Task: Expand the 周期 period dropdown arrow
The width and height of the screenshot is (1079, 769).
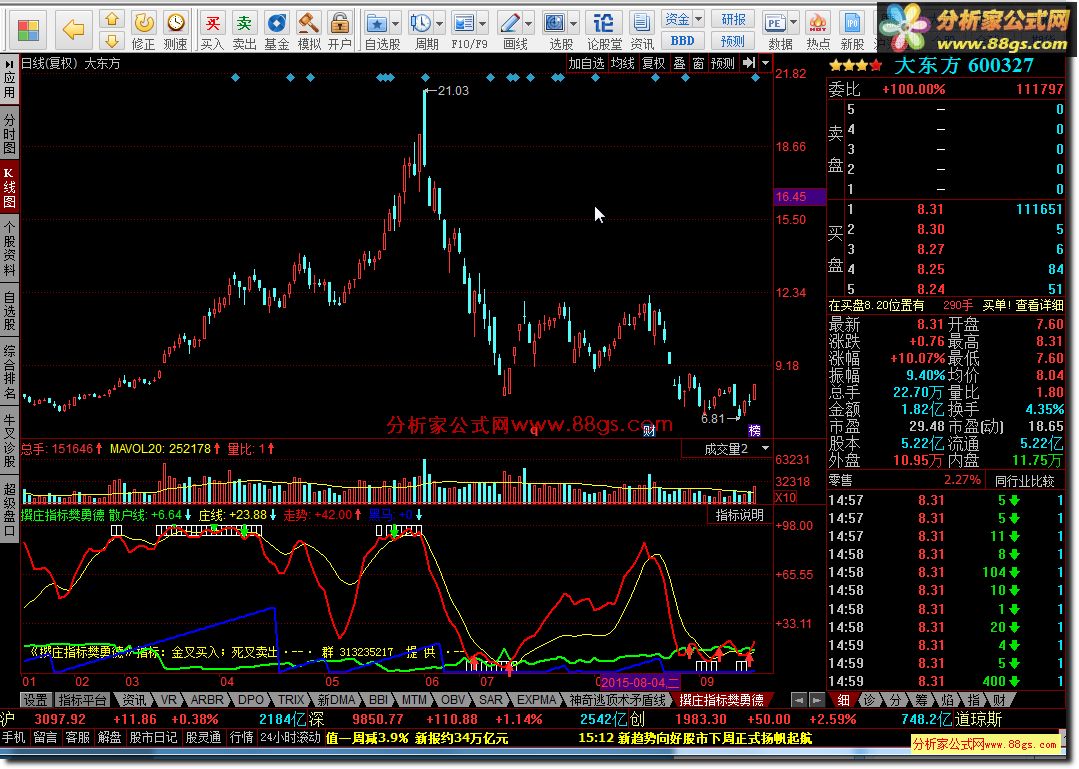Action: [439, 23]
